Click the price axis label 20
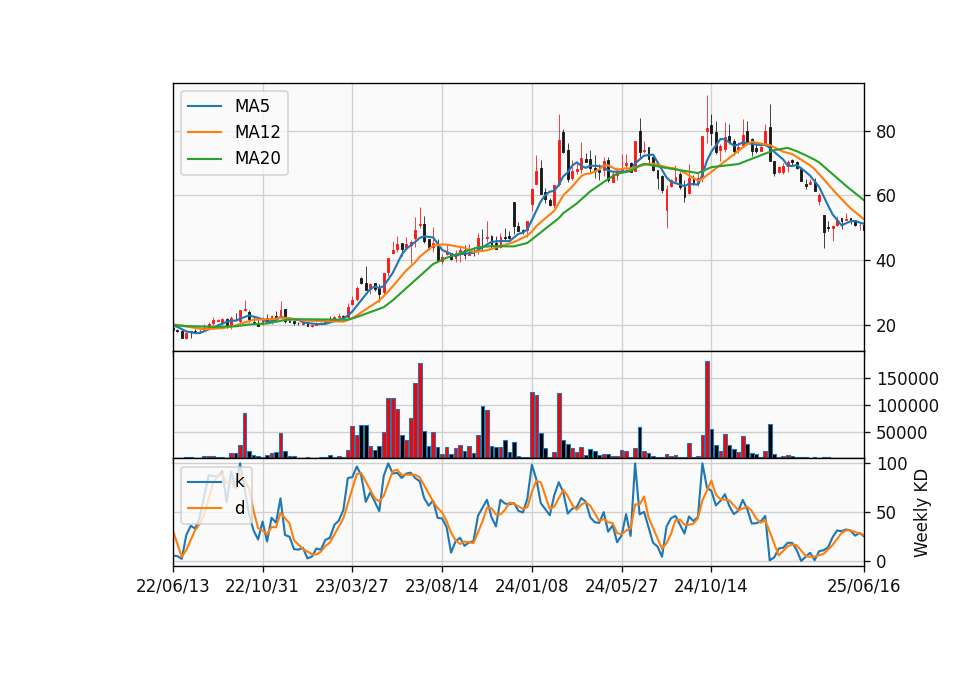Viewport: 960px width, 690px height. pyautogui.click(x=885, y=326)
